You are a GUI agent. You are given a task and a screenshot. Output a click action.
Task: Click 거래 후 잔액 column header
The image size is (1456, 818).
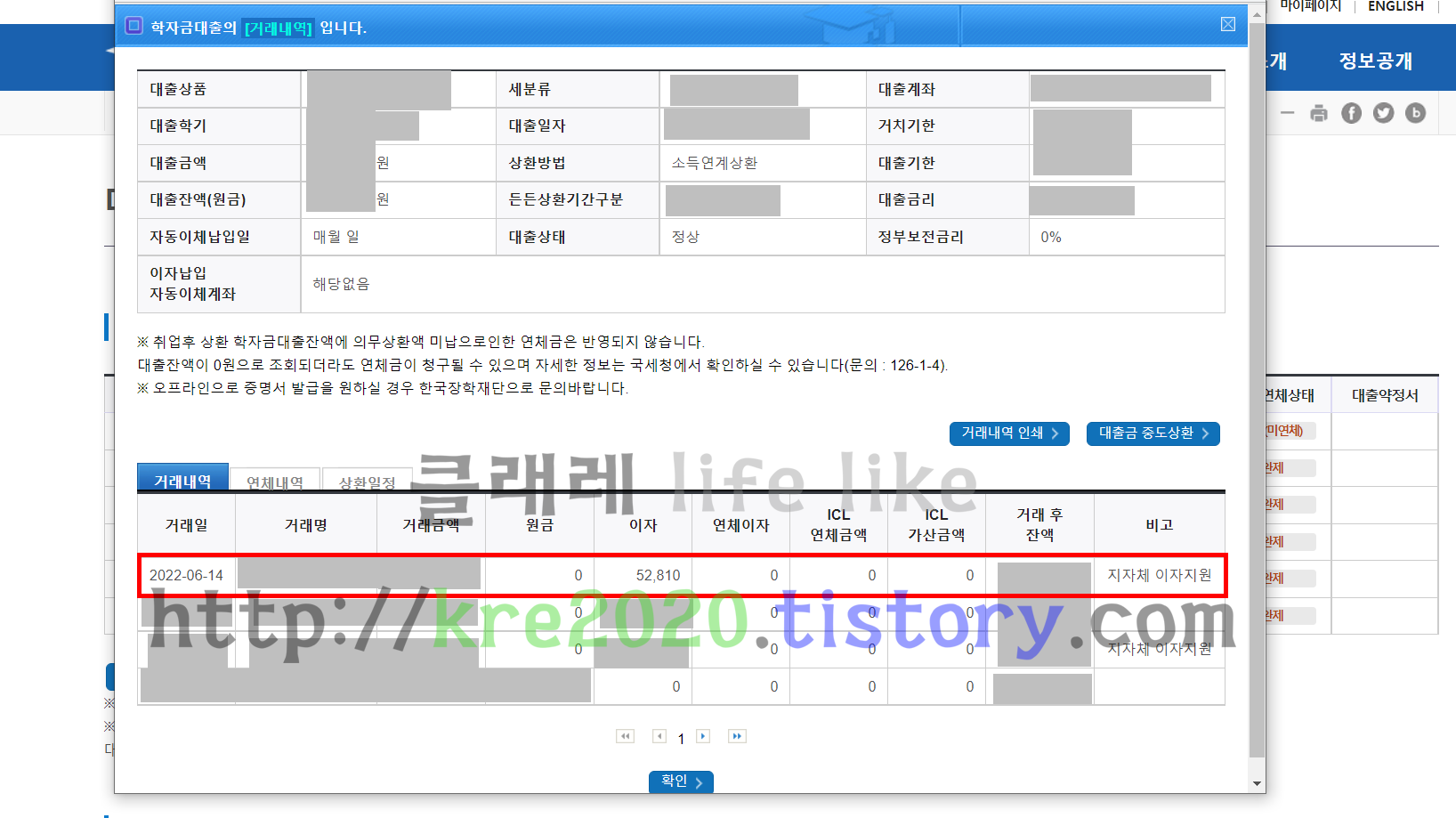[1039, 525]
